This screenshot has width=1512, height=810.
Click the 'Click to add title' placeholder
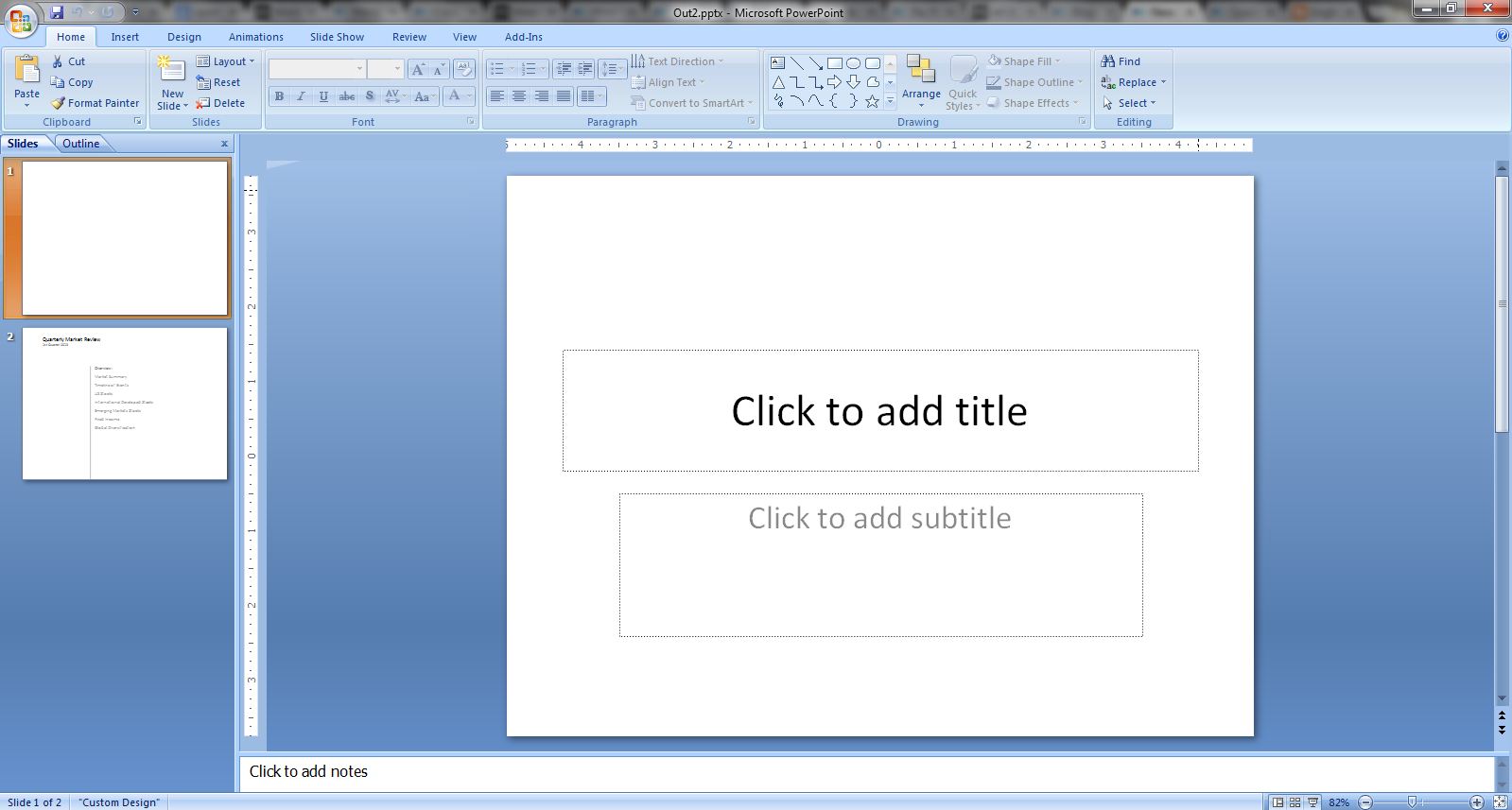880,411
